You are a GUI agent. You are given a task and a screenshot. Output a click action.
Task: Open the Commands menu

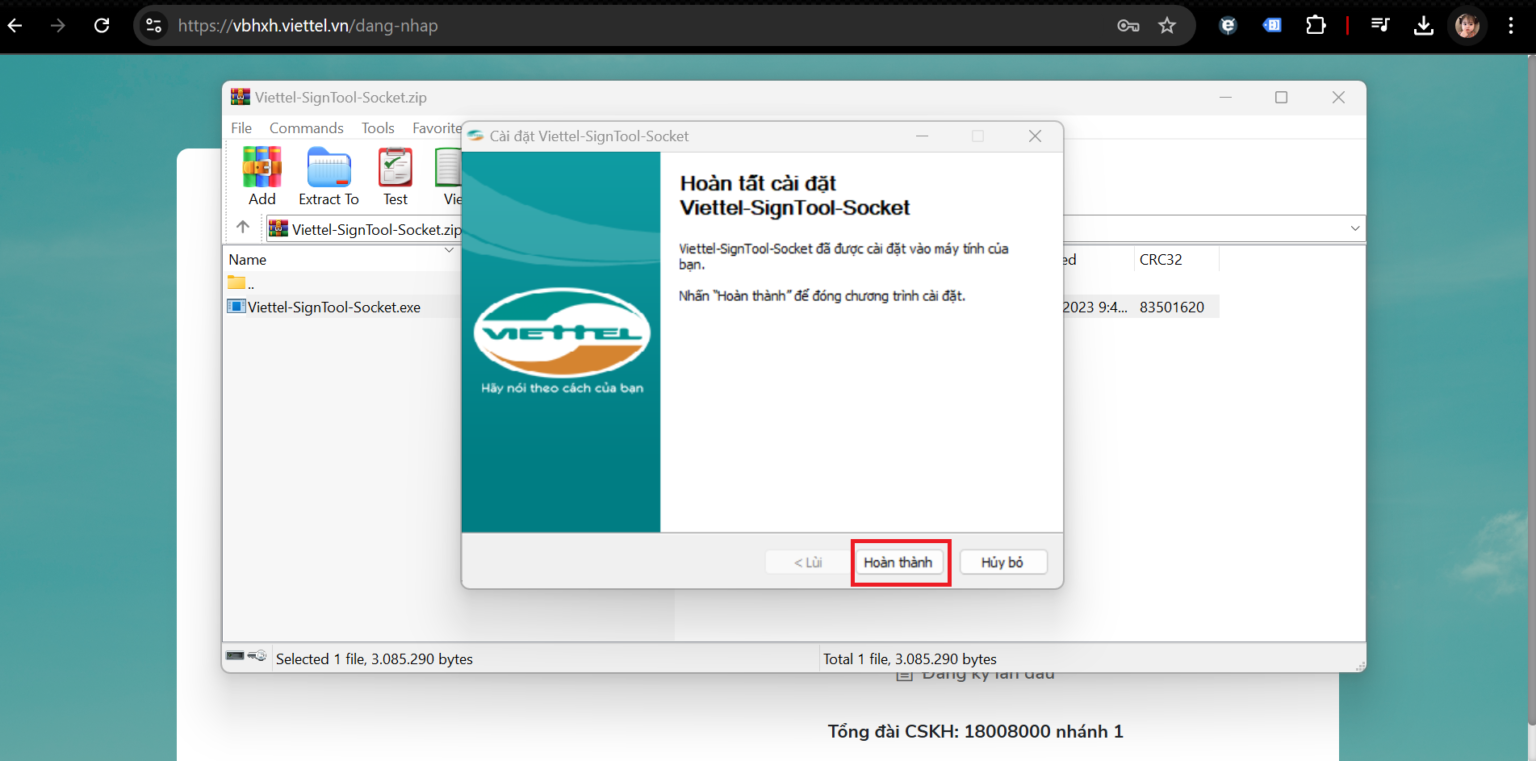pos(306,128)
